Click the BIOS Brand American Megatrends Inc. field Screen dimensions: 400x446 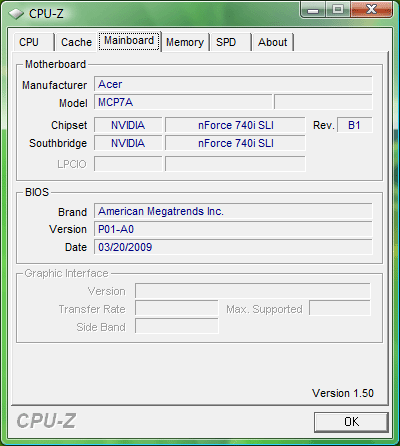click(233, 211)
